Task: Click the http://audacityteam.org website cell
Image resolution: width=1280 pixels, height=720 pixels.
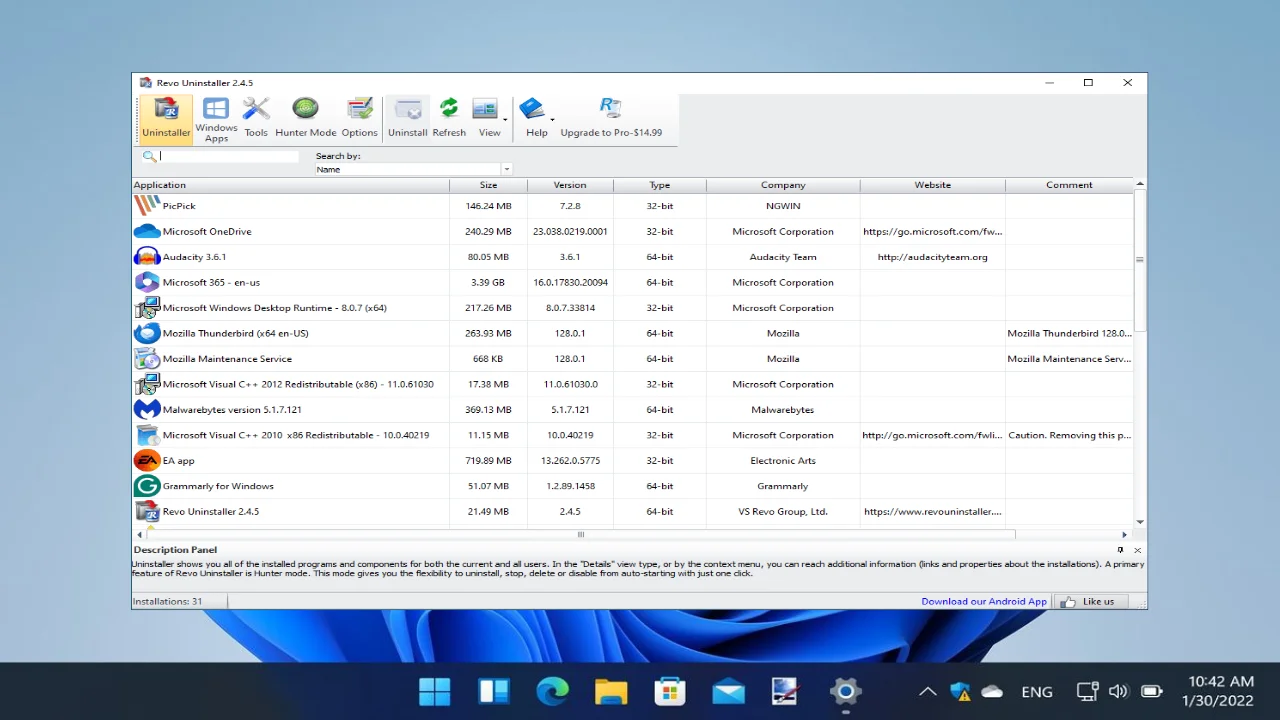Action: [x=932, y=257]
